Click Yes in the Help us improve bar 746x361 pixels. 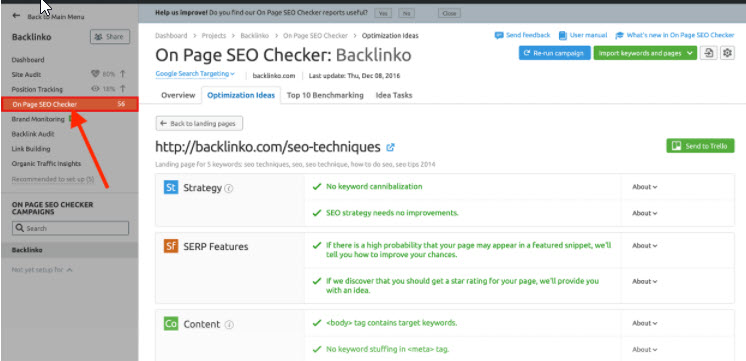pyautogui.click(x=383, y=13)
